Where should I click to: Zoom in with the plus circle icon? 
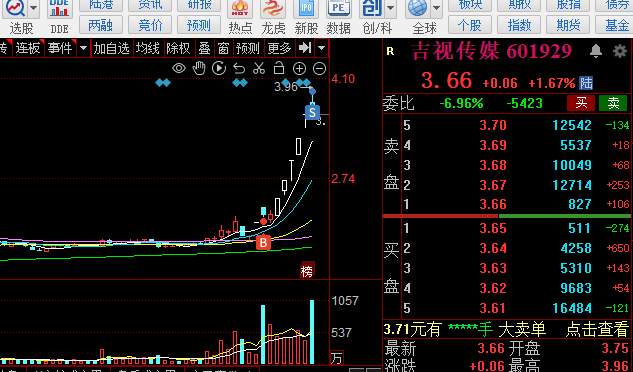[299, 69]
